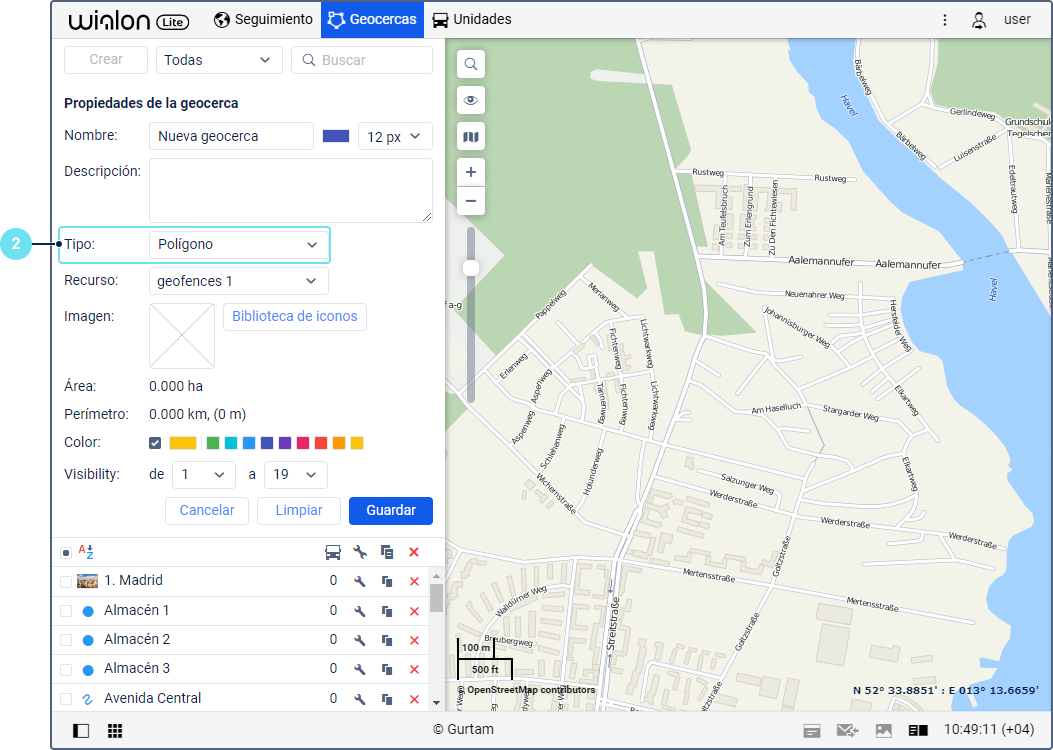1053x750 pixels.
Task: Copy the Avenida Central geofence
Action: click(387, 699)
